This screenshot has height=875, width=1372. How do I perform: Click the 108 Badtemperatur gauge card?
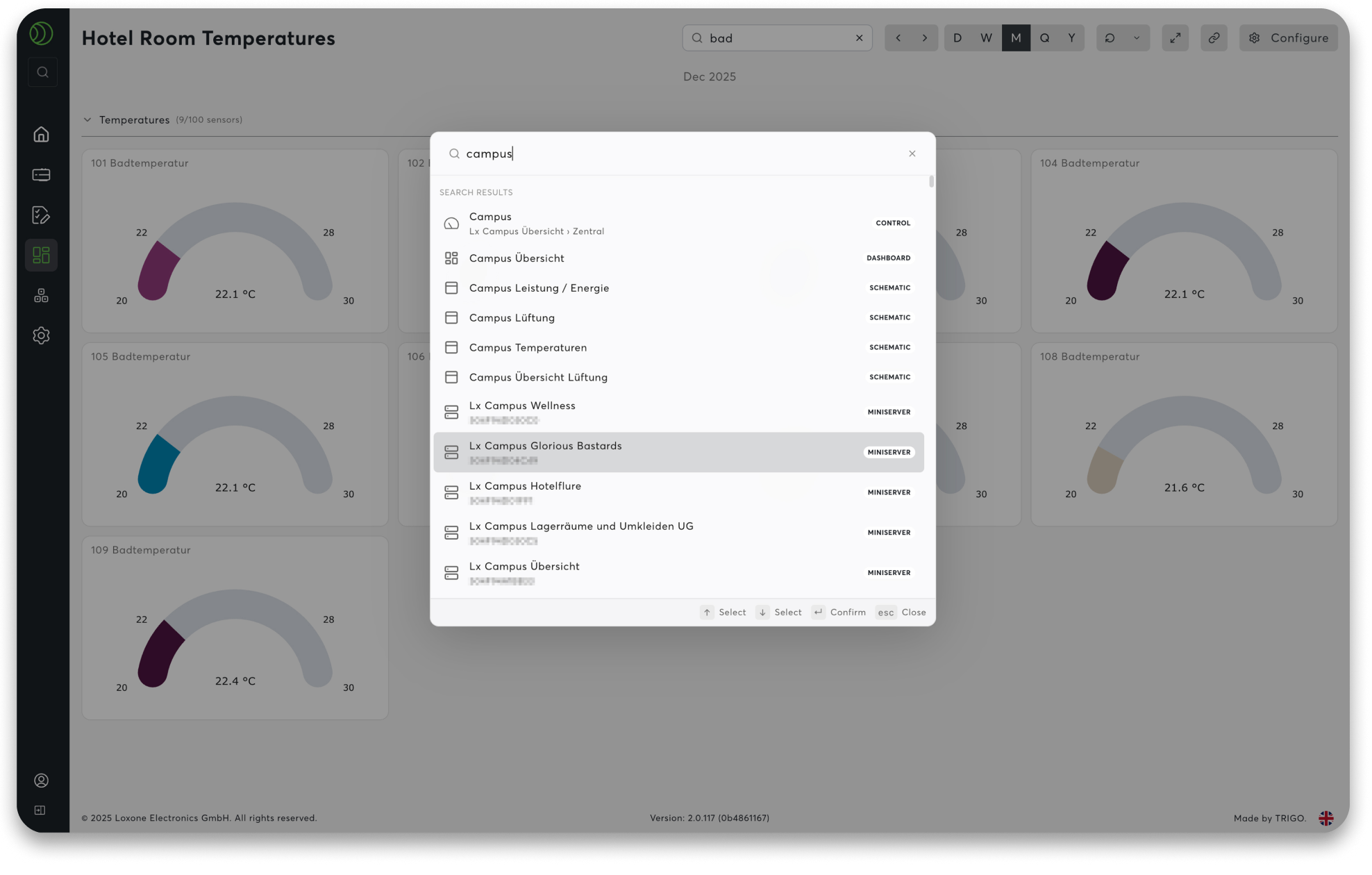point(1184,434)
